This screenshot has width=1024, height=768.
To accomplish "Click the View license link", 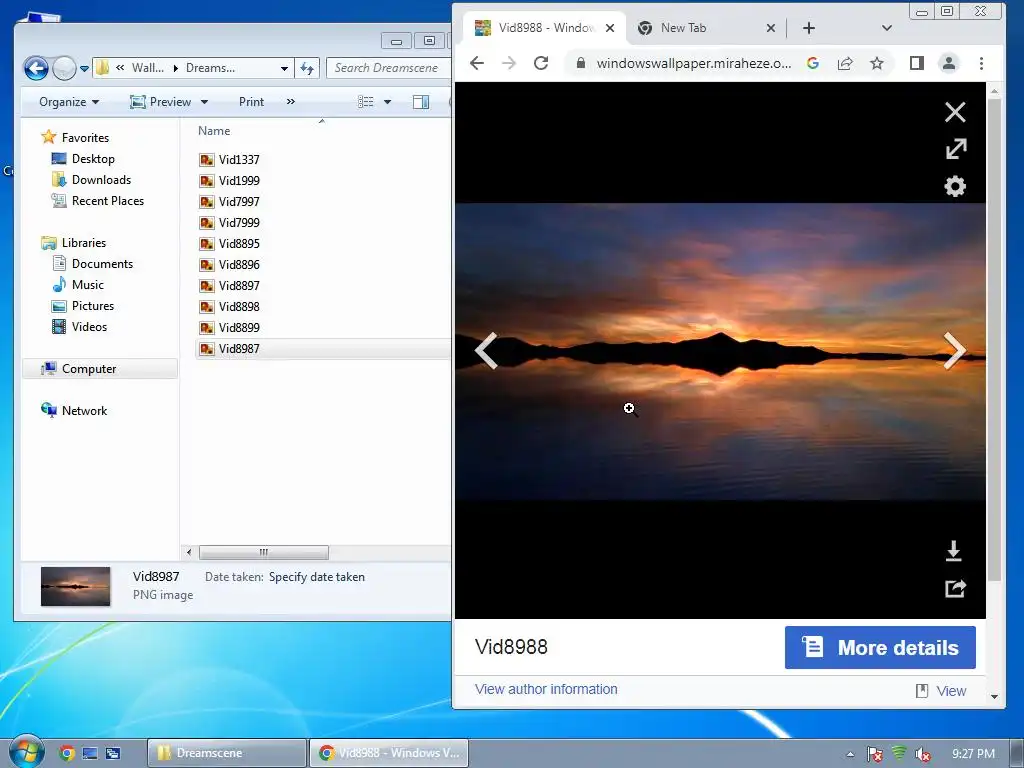I will [x=941, y=691].
